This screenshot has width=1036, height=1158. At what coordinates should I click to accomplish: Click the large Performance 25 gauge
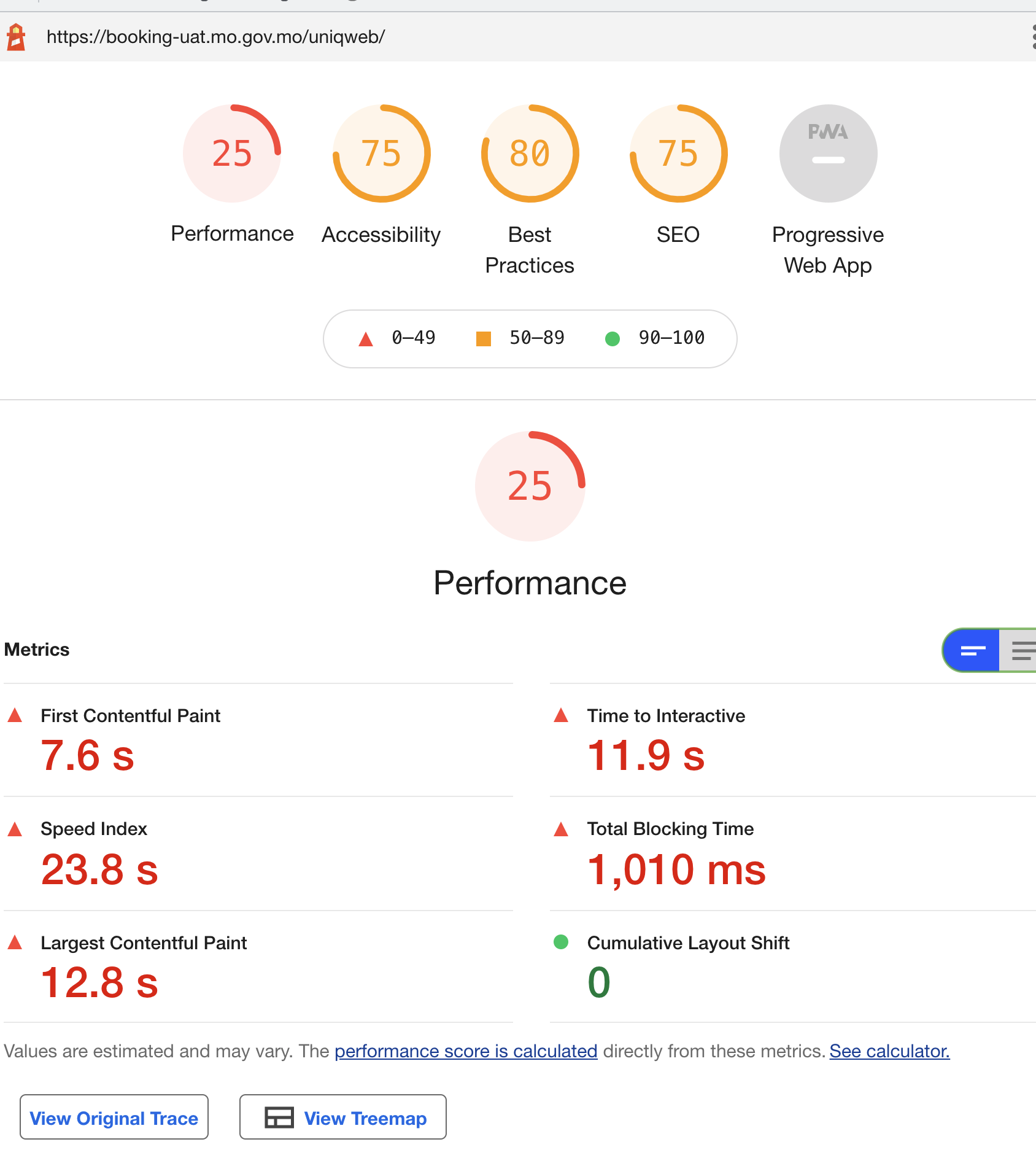530,486
